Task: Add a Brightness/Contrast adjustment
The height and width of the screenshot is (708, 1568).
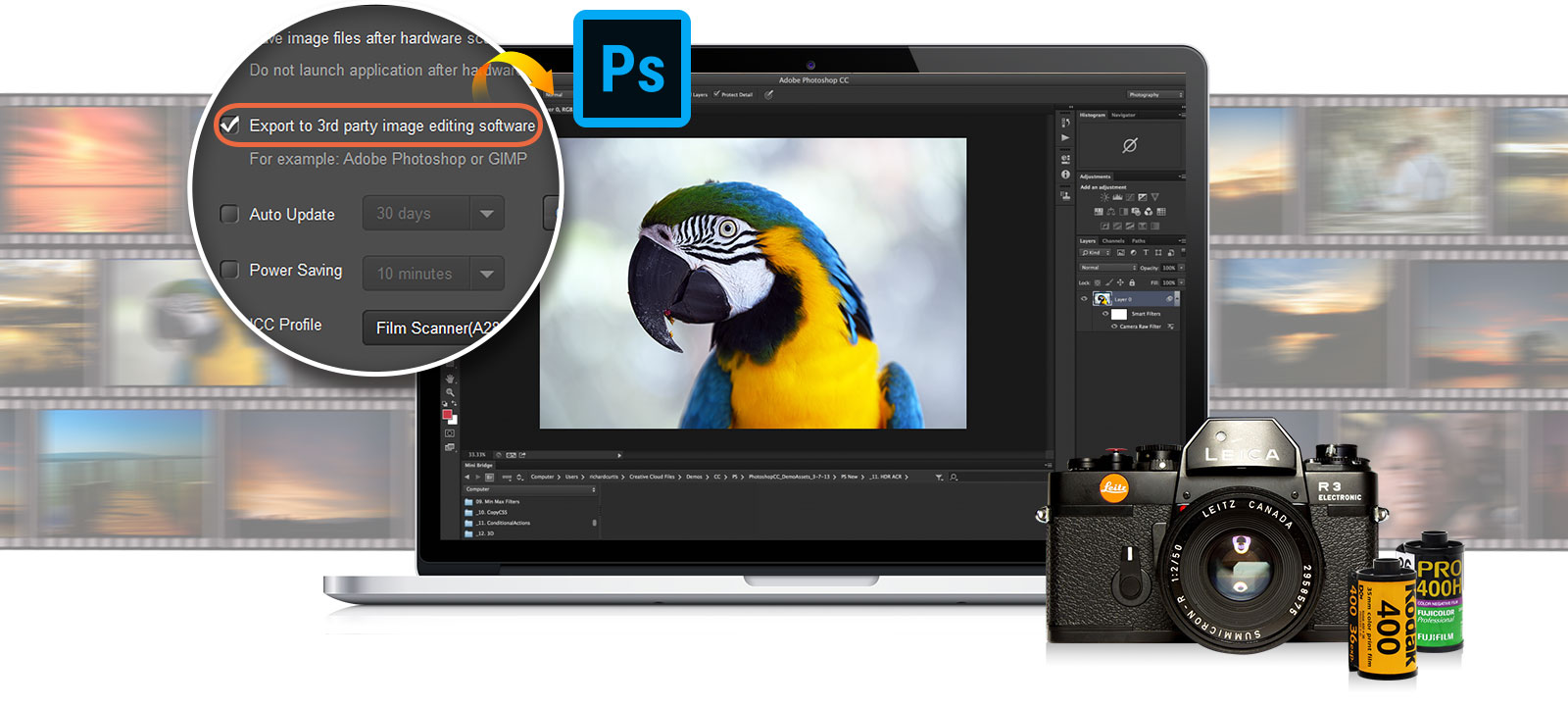Action: coord(1104,197)
